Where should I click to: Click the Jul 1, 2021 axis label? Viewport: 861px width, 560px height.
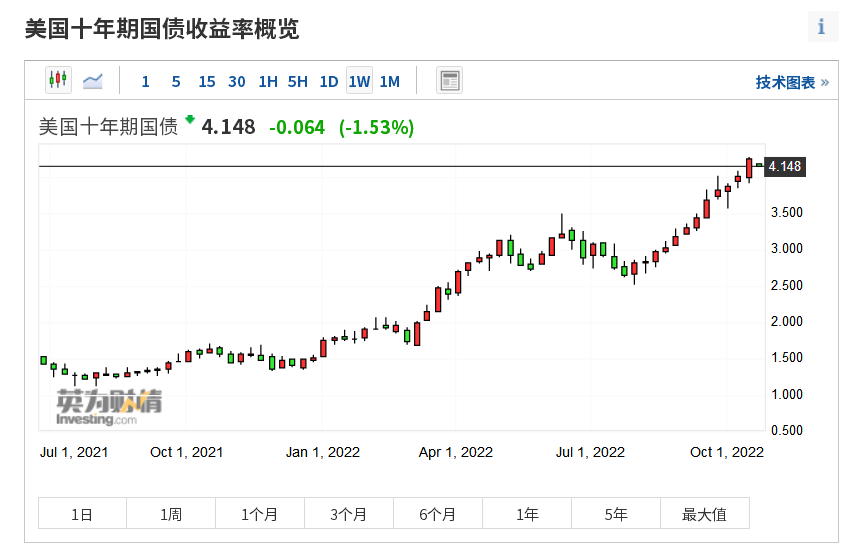74,452
